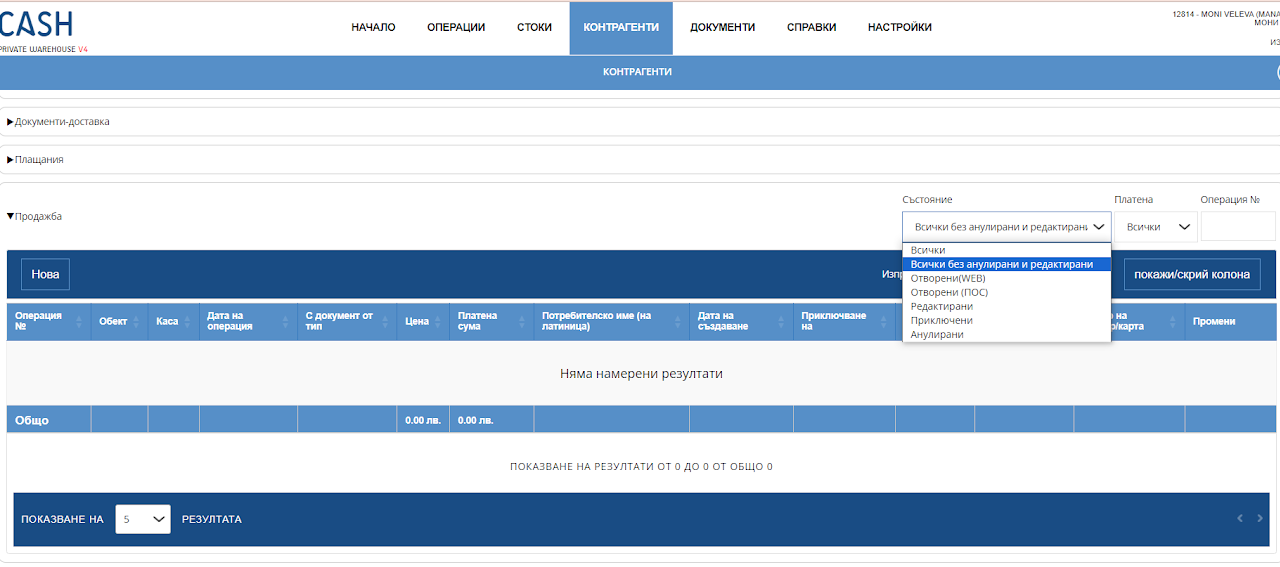1280x567 pixels.
Task: Click the Няма намерени резултати message
Action: [641, 373]
